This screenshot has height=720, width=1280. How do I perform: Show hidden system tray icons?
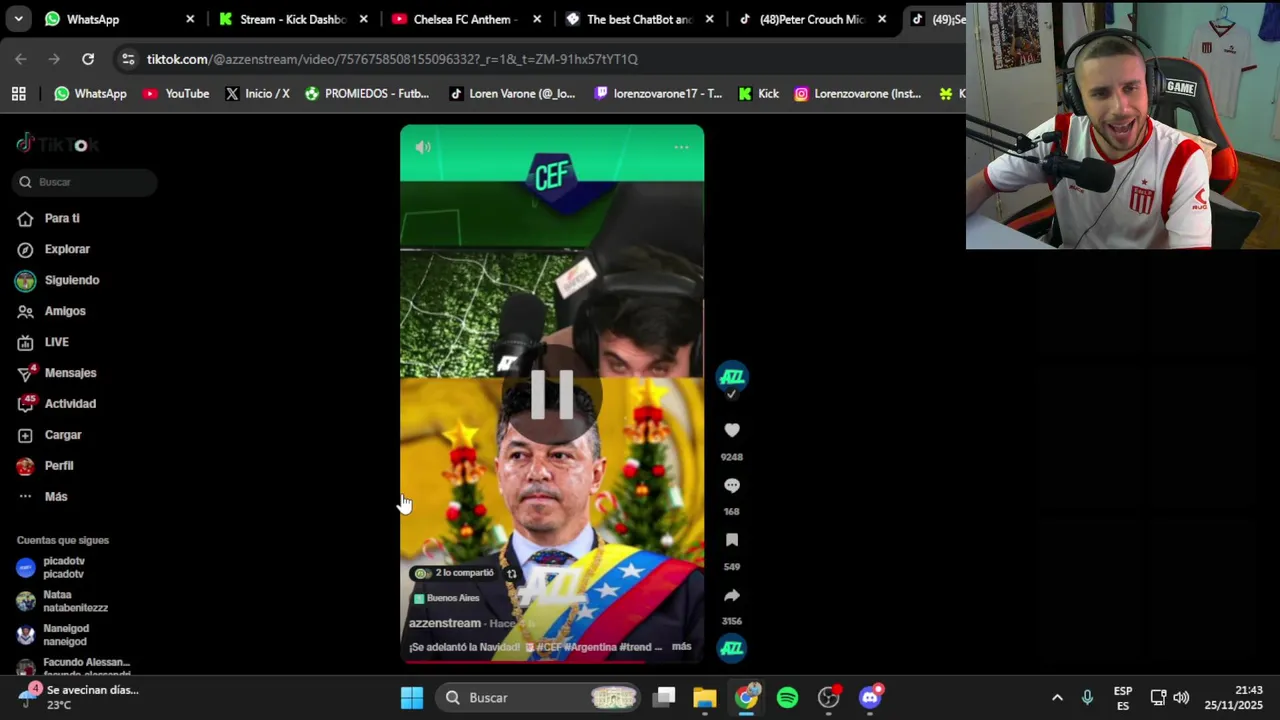click(1057, 698)
